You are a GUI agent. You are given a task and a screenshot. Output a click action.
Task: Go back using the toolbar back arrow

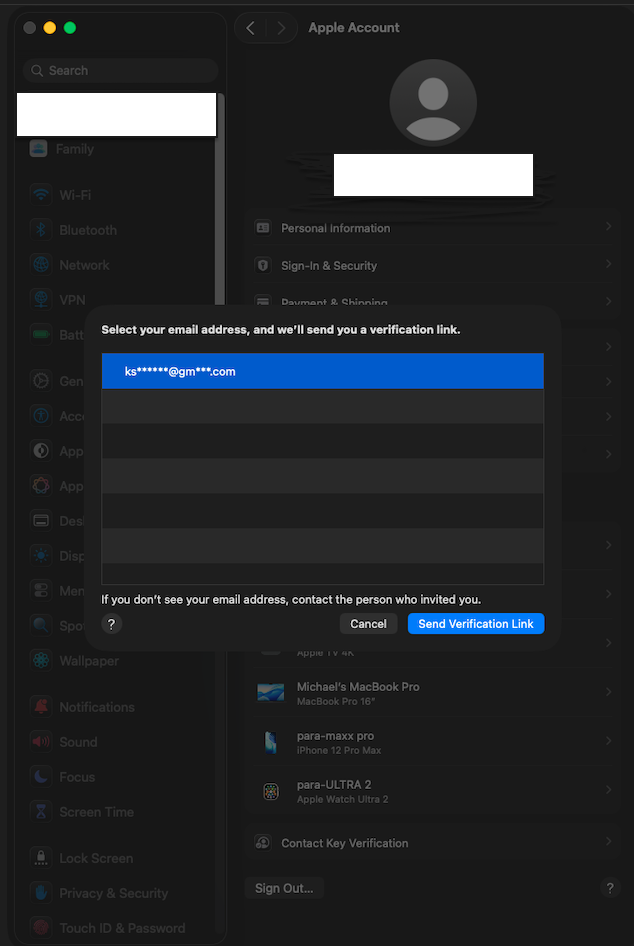coord(251,28)
